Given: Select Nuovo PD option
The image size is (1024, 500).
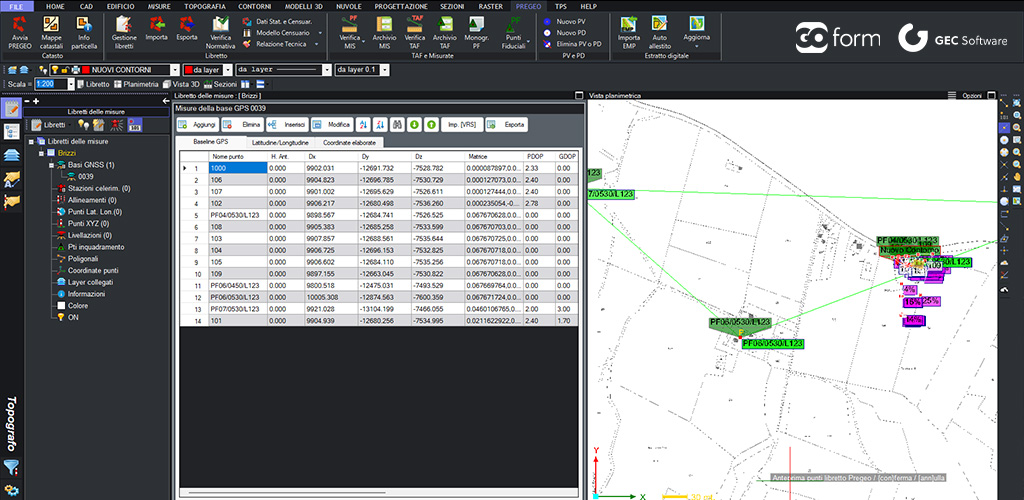Looking at the screenshot, I should (x=565, y=33).
